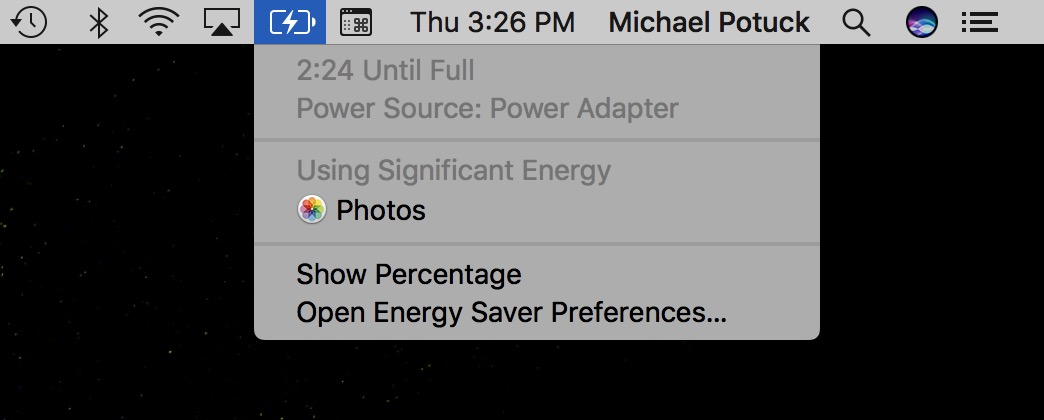Open the Thu 3:26 PM clock menu
Image resolution: width=1044 pixels, height=420 pixels.
[492, 22]
